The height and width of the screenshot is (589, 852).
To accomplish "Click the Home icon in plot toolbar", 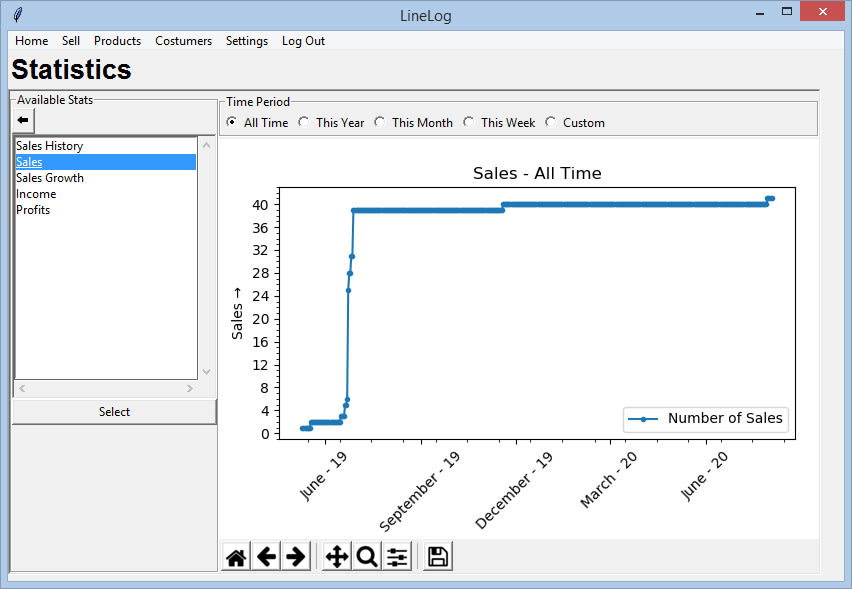I will 236,557.
